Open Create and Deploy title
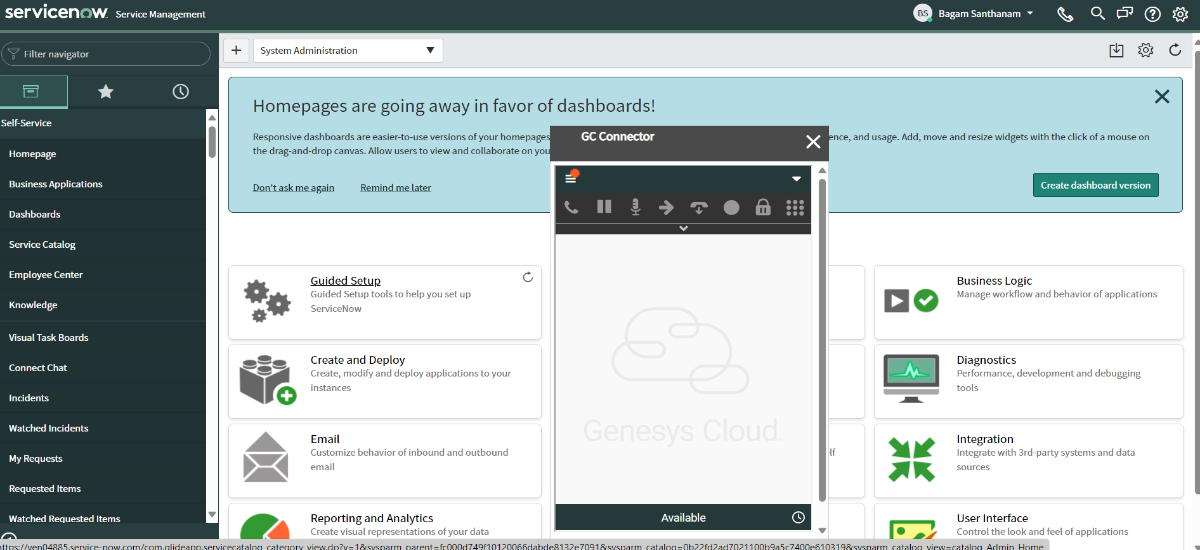The width and height of the screenshot is (1200, 550). tap(358, 360)
